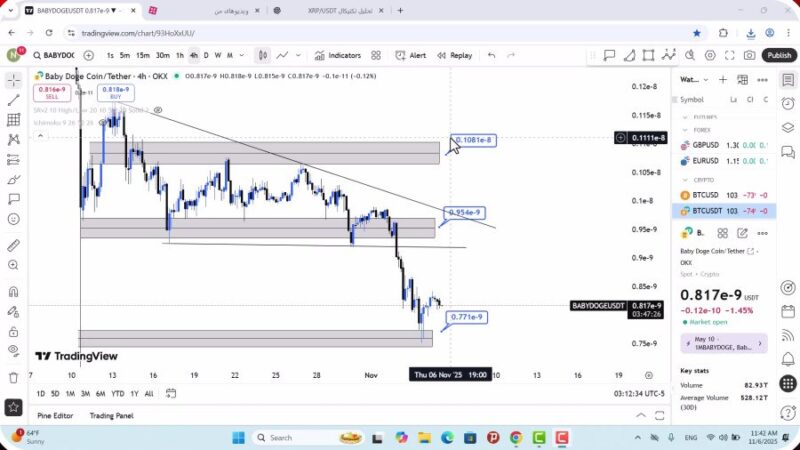Toggle lock all drawings

(13, 331)
